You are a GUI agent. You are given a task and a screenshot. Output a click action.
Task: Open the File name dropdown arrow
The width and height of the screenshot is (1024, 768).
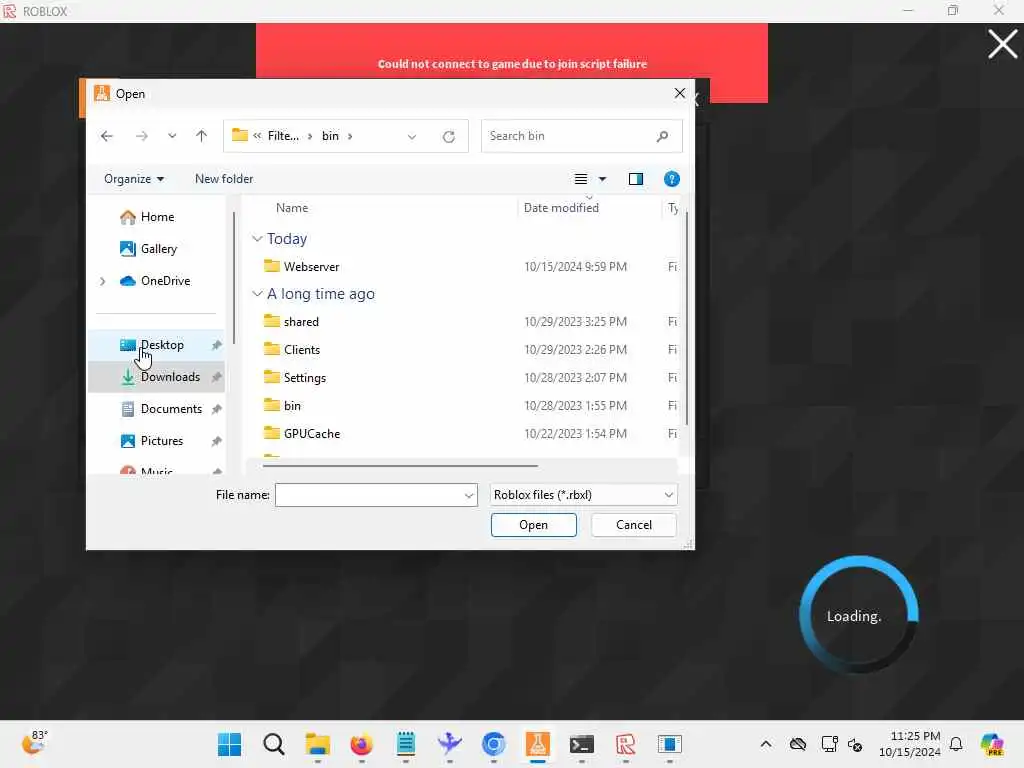point(469,496)
